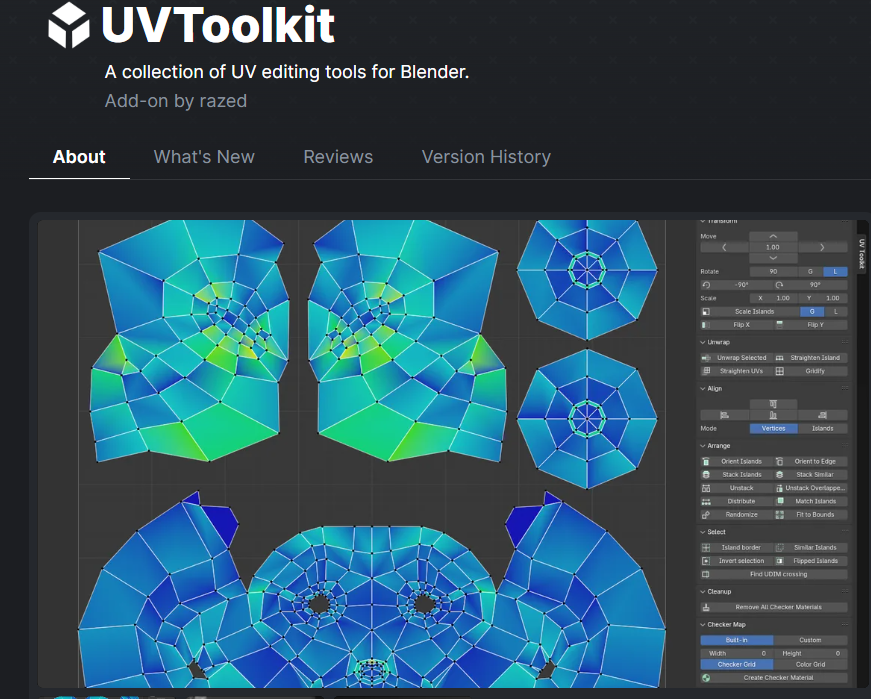This screenshot has height=699, width=871.
Task: Switch align Mode to Islands
Action: point(820,428)
